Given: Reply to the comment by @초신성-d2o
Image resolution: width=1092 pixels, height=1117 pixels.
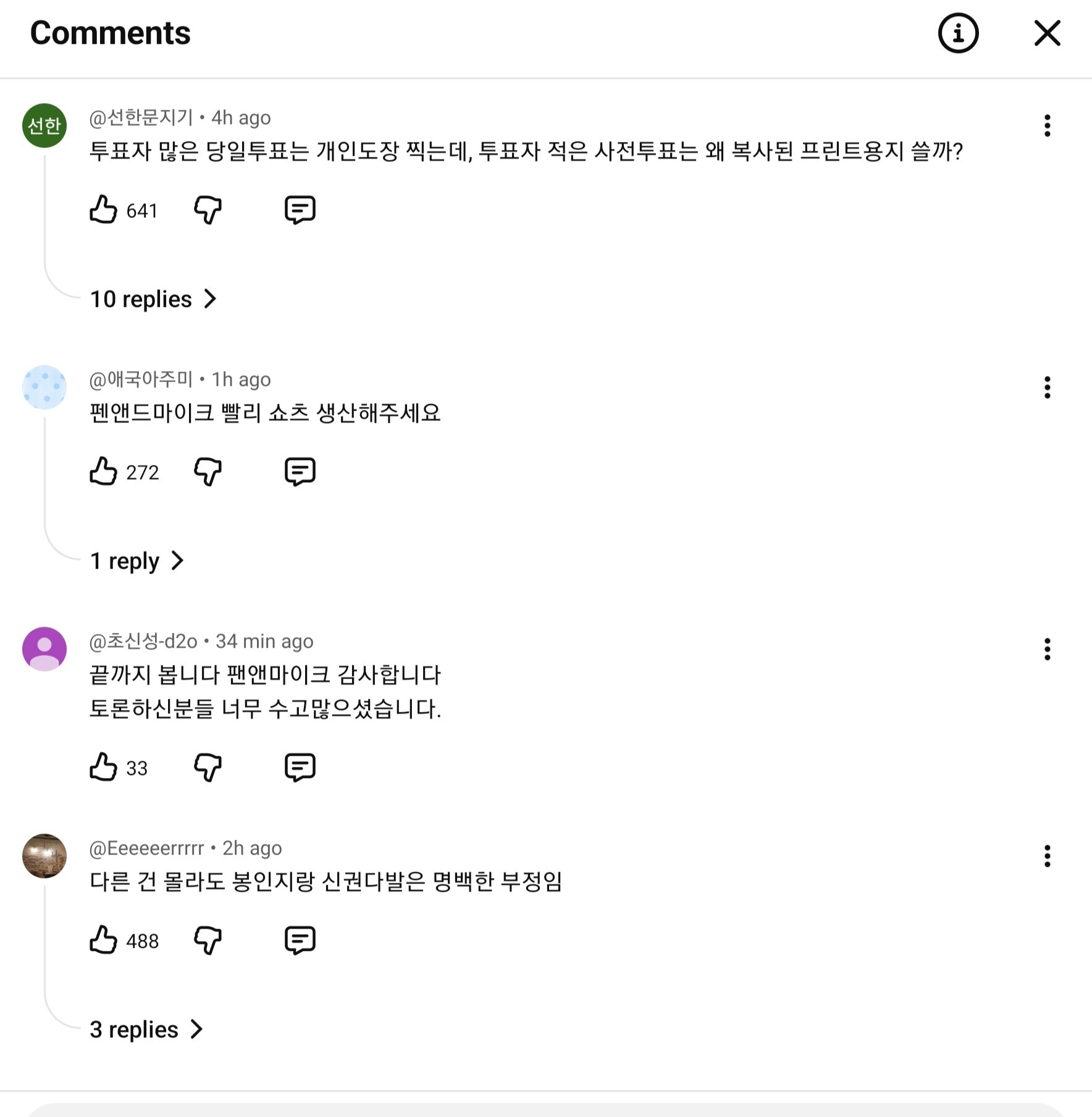Looking at the screenshot, I should [x=300, y=768].
